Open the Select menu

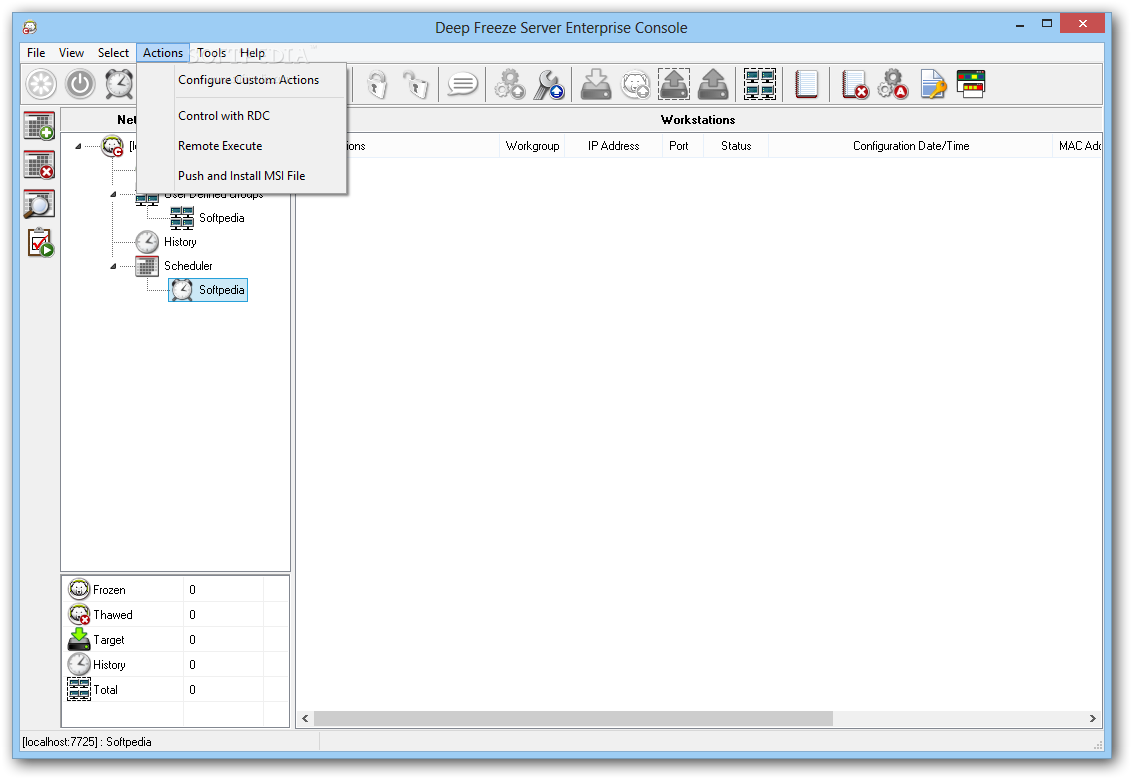click(113, 53)
